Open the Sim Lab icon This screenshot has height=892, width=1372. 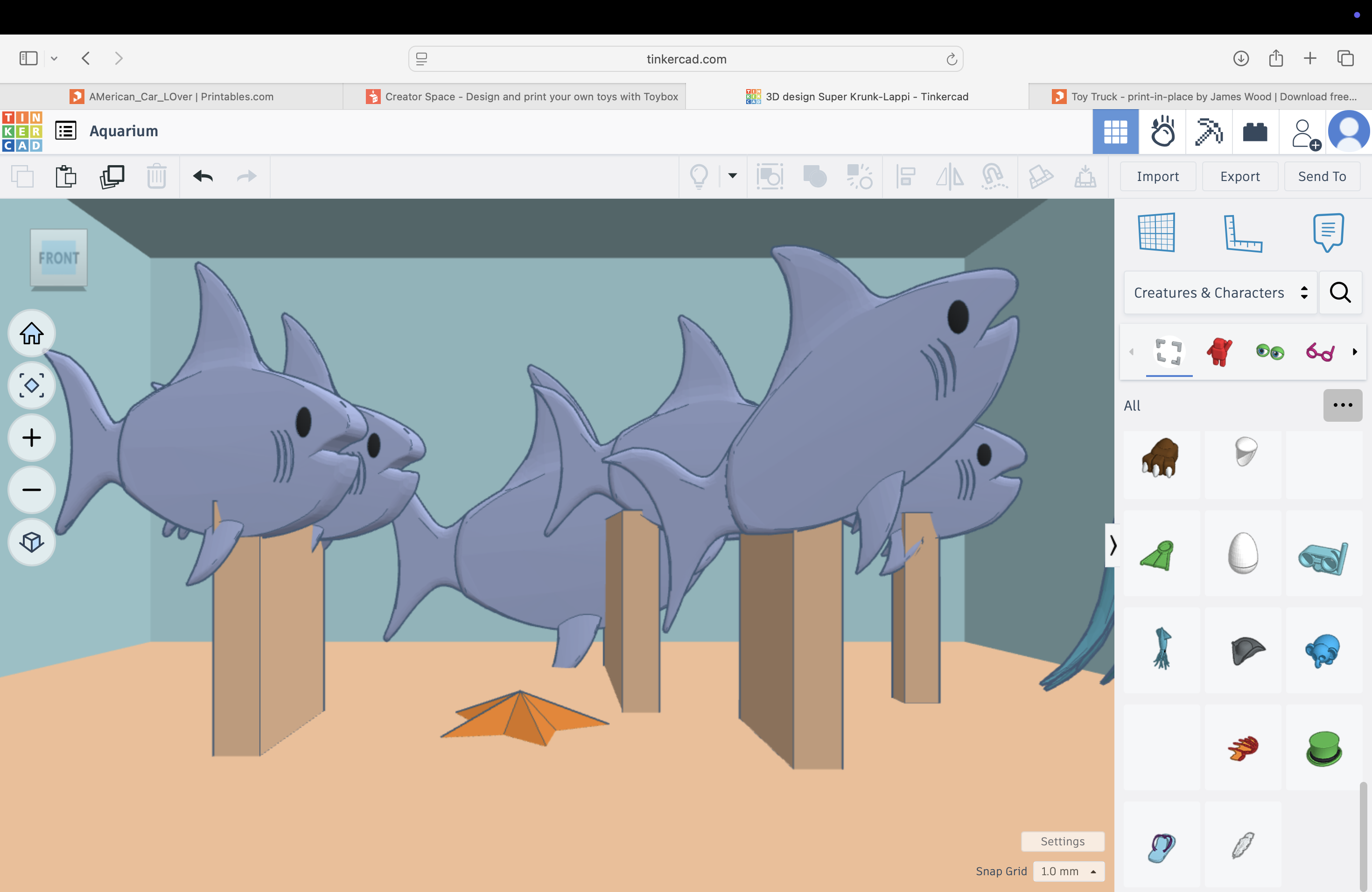tap(1162, 132)
